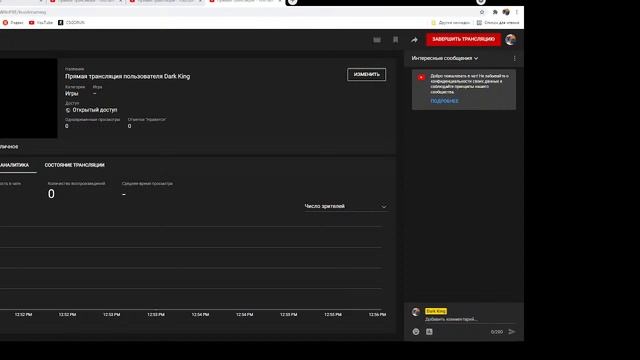
Task: Open Chrome profile avatar in toolbar
Action: tap(506, 12)
